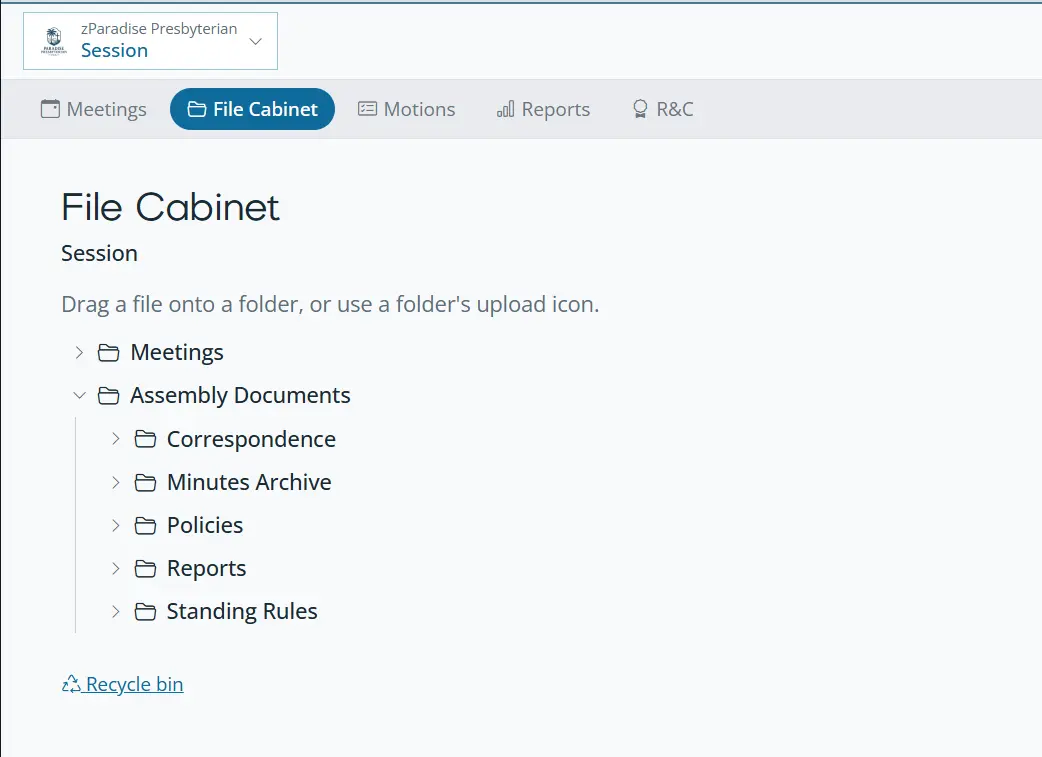1042x757 pixels.
Task: Click the Paradise Presbyterian palm tree logo
Action: point(54,41)
